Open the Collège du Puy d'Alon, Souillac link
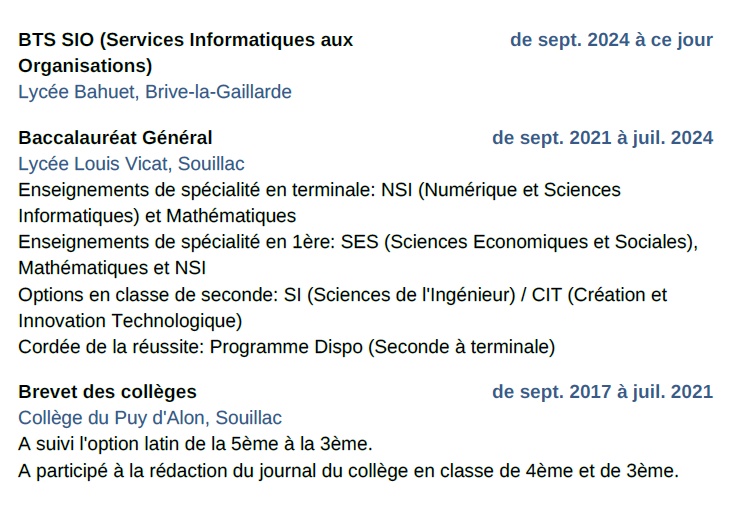Image resolution: width=735 pixels, height=506 pixels. pyautogui.click(x=150, y=418)
